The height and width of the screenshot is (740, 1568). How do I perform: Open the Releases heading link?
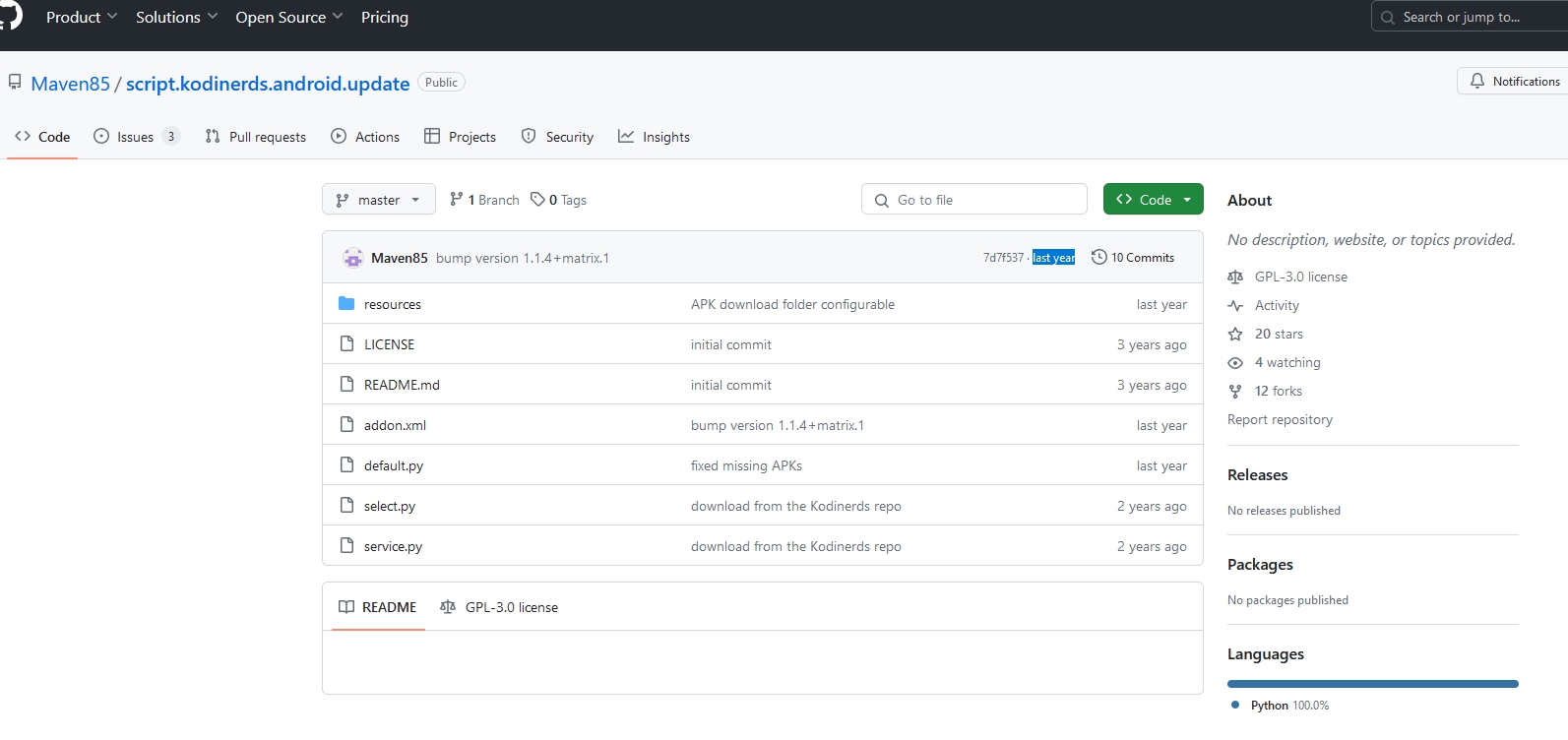[x=1257, y=474]
